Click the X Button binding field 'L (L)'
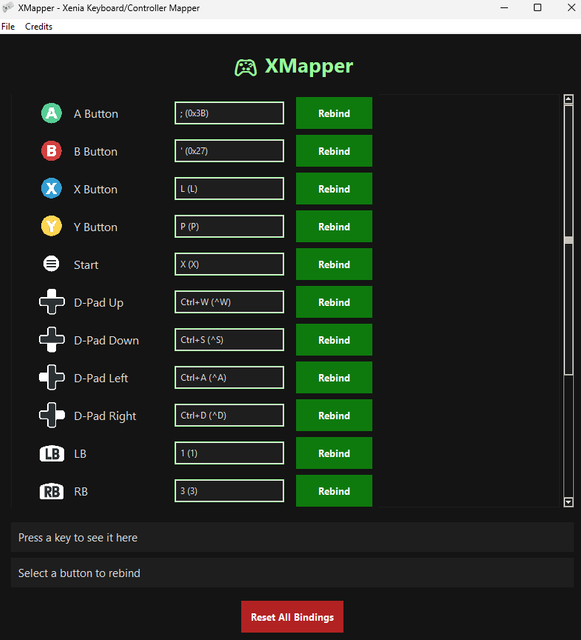Viewport: 581px width, 640px height. (x=229, y=189)
